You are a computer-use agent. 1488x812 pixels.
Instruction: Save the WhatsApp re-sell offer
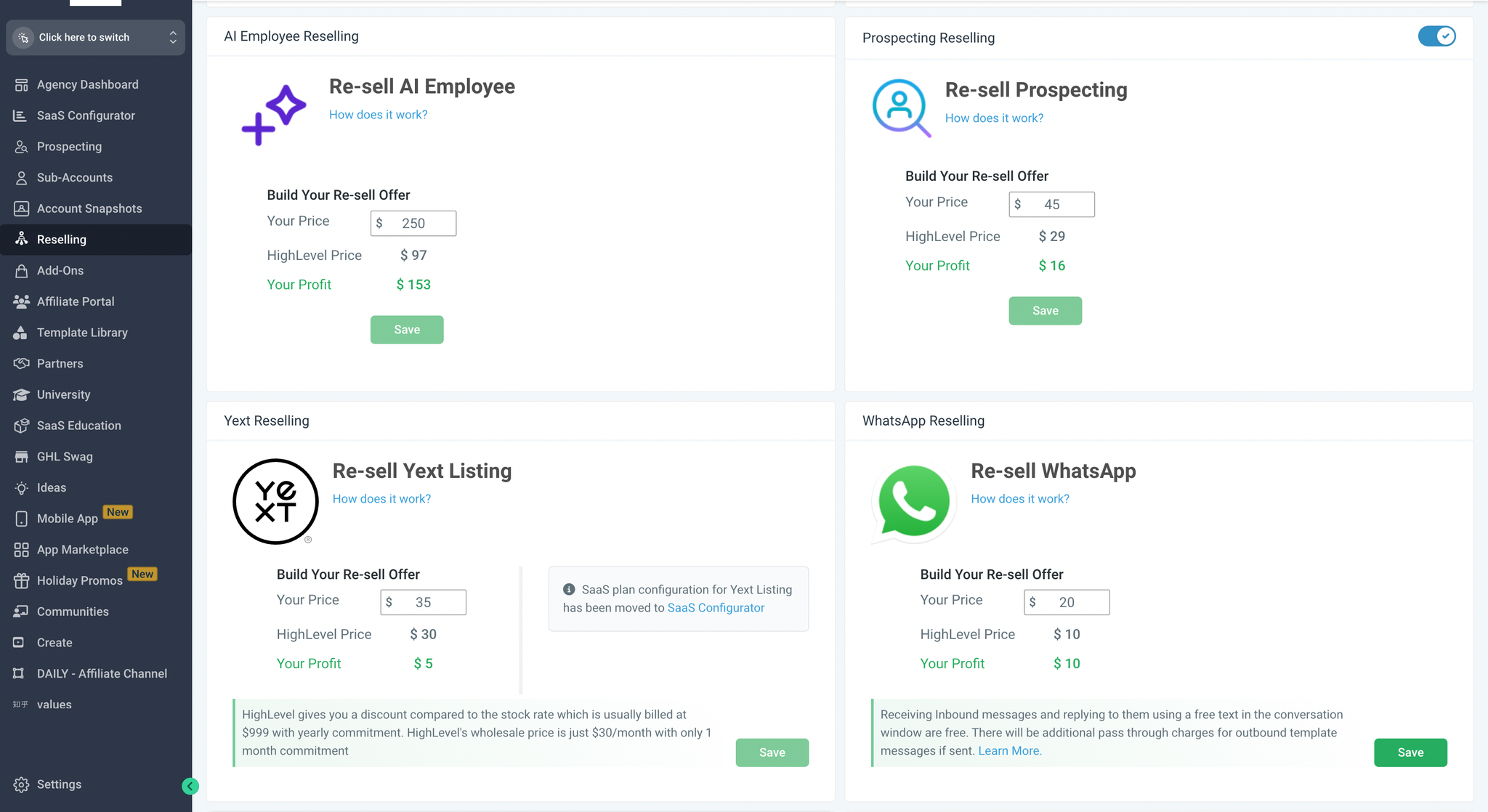[1410, 752]
